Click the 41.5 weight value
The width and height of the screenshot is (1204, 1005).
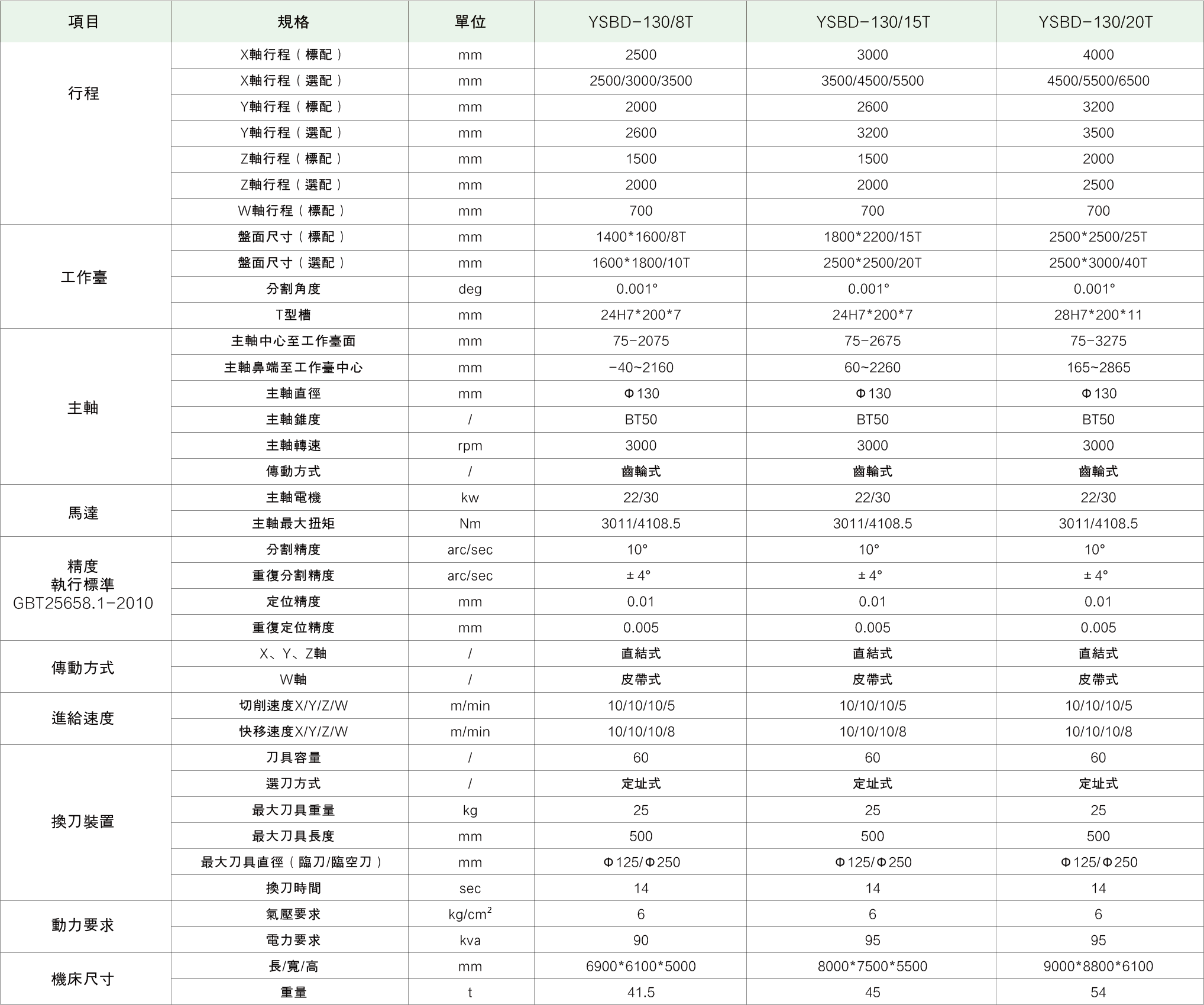[640, 992]
